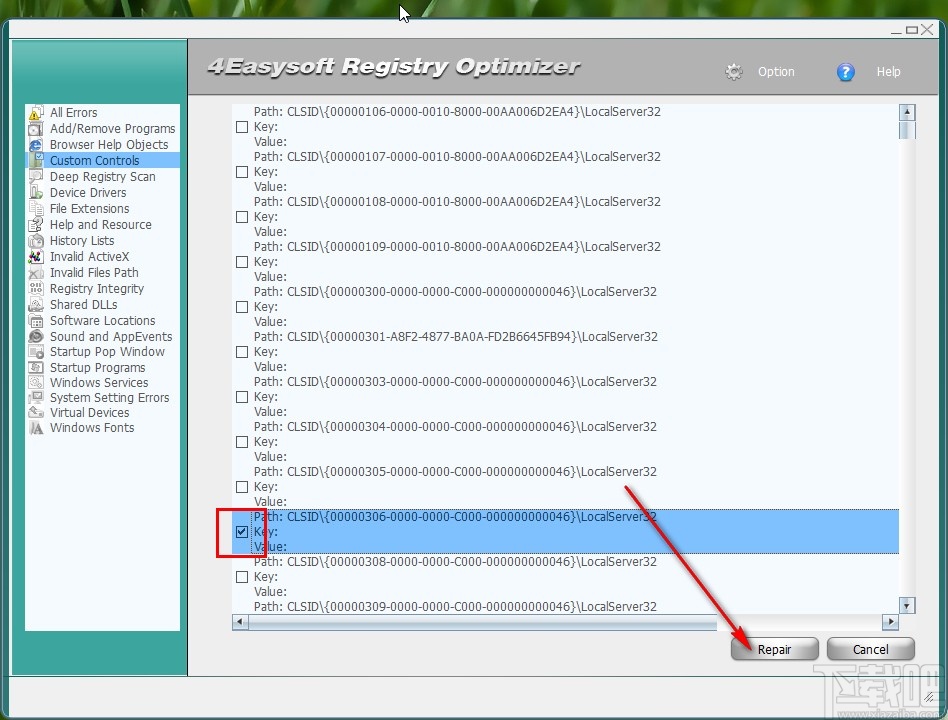Screen dimensions: 948x720
Task: Click the horizontal scrollbar thumb
Action: [x=482, y=622]
